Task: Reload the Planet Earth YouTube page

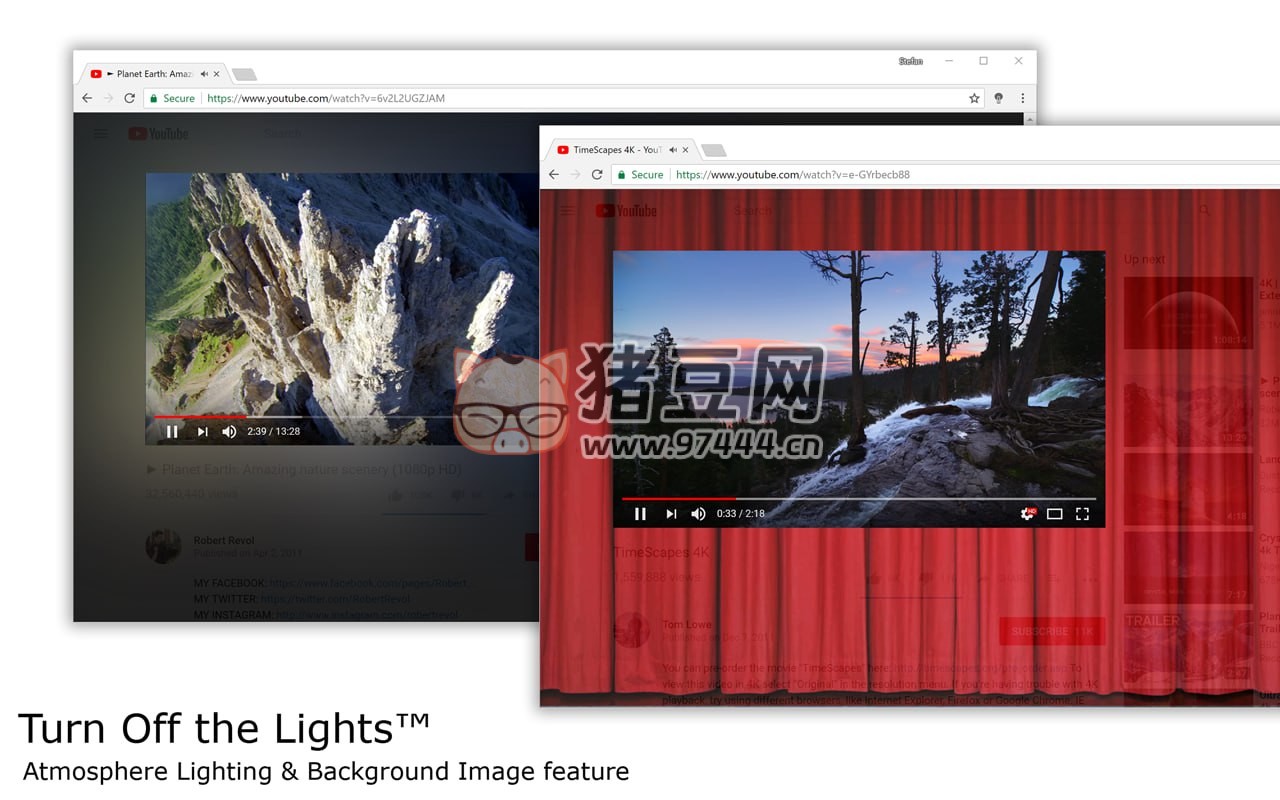Action: [129, 98]
